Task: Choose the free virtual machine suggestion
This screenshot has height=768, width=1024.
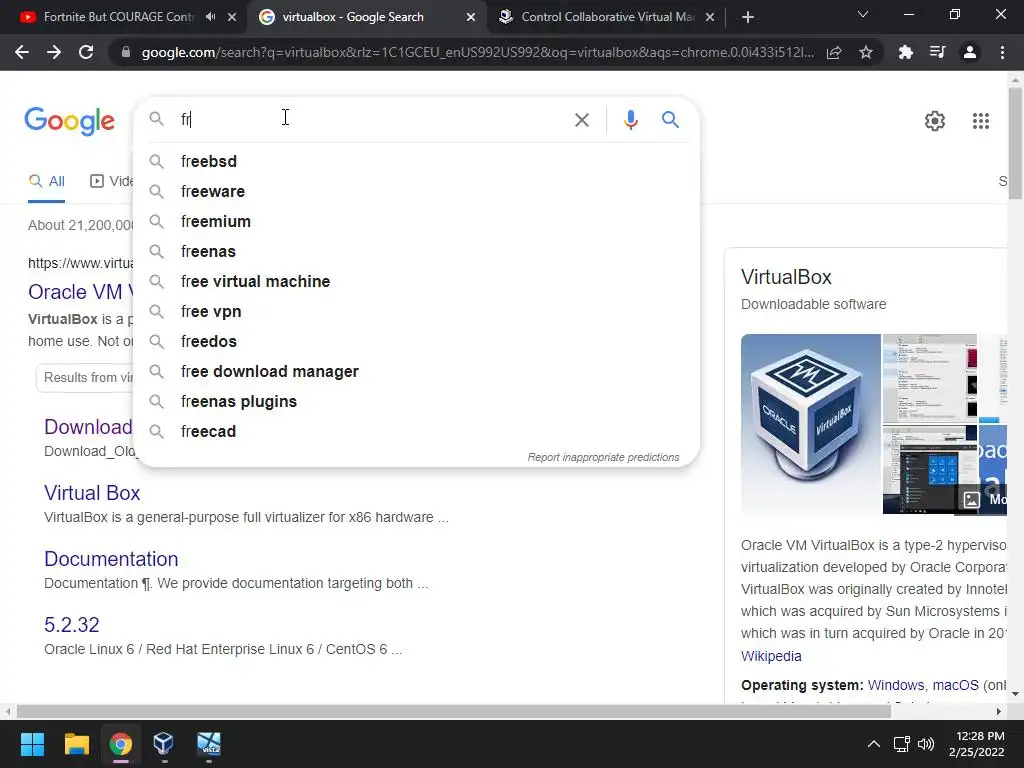Action: pyautogui.click(x=416, y=281)
